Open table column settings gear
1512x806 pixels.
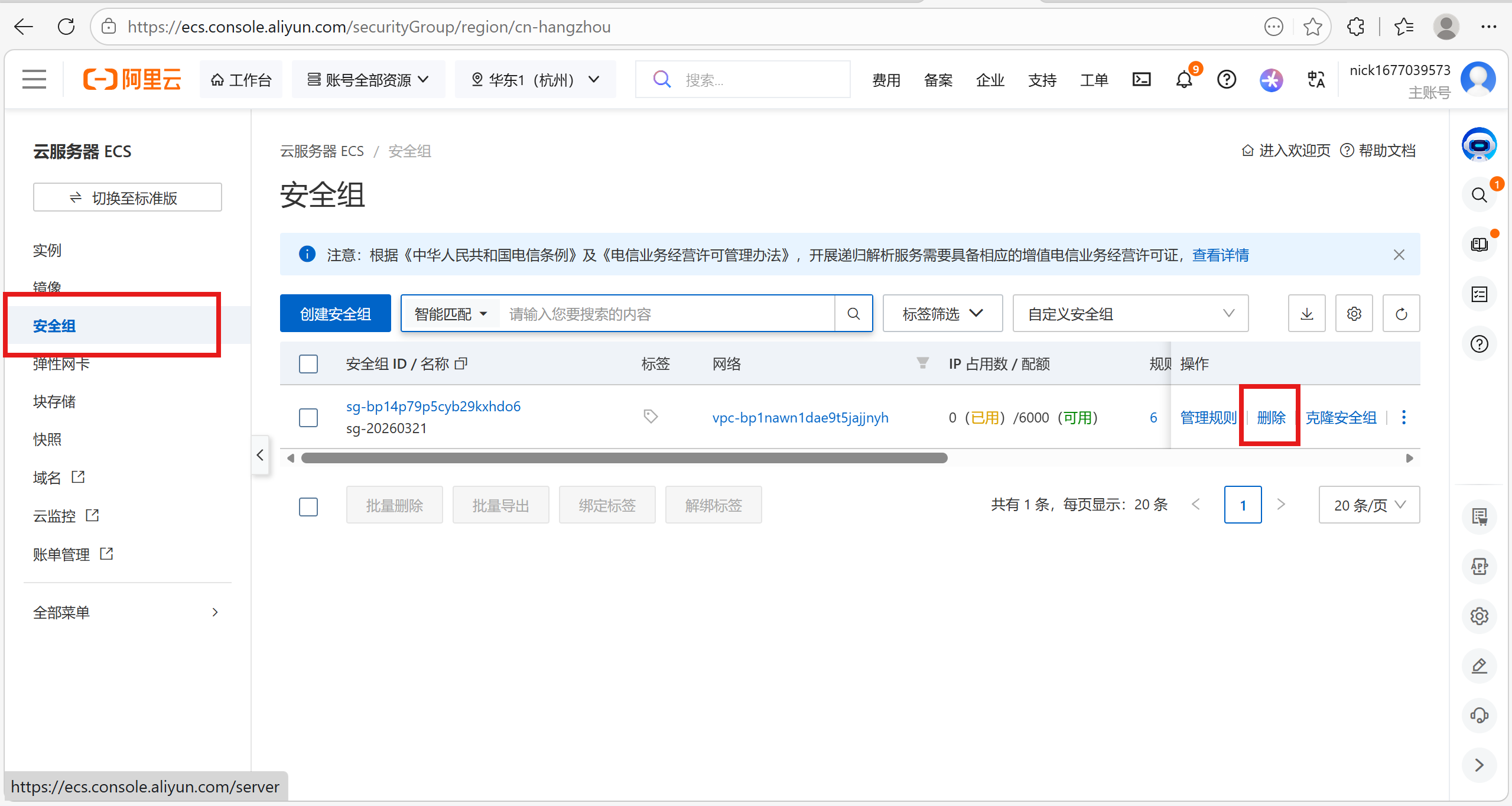[1354, 314]
